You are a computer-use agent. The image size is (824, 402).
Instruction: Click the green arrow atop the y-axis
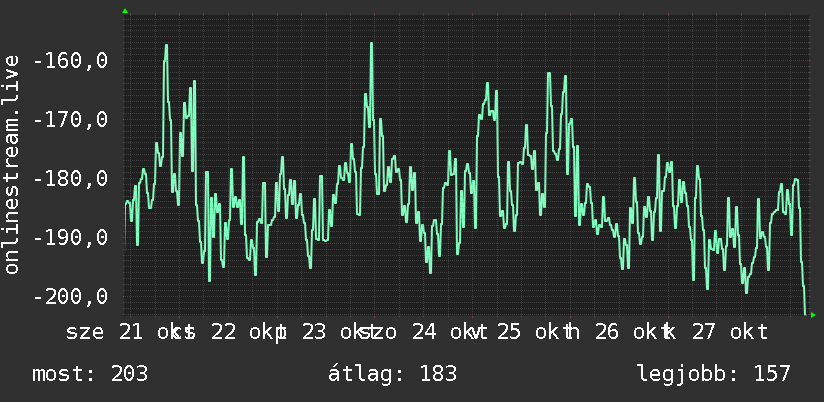tap(125, 11)
